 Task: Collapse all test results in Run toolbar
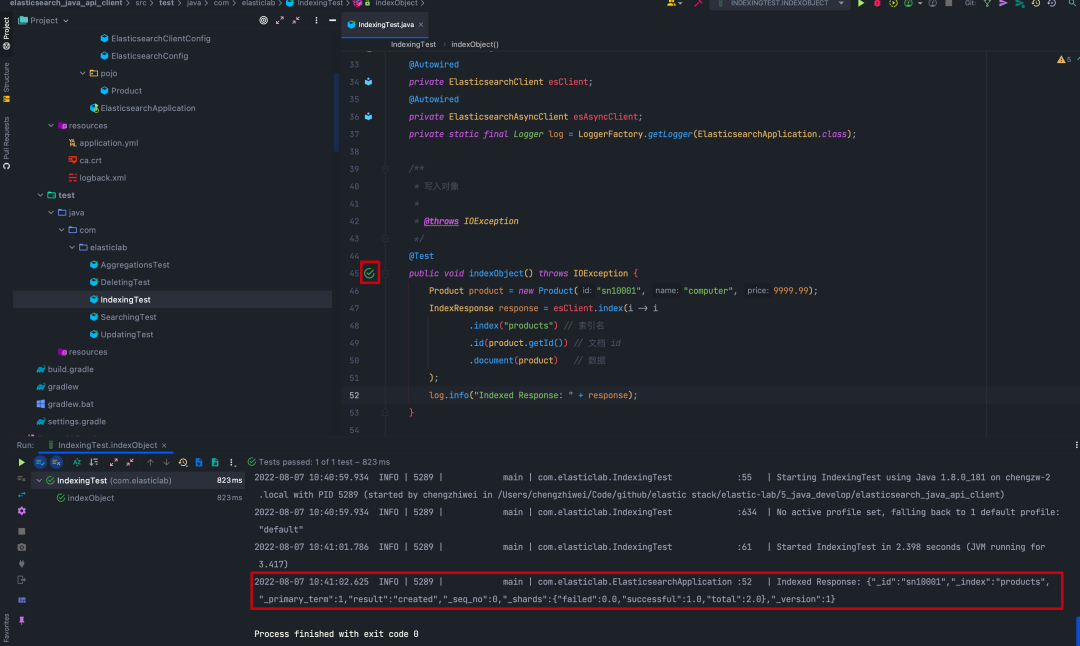click(x=130, y=462)
